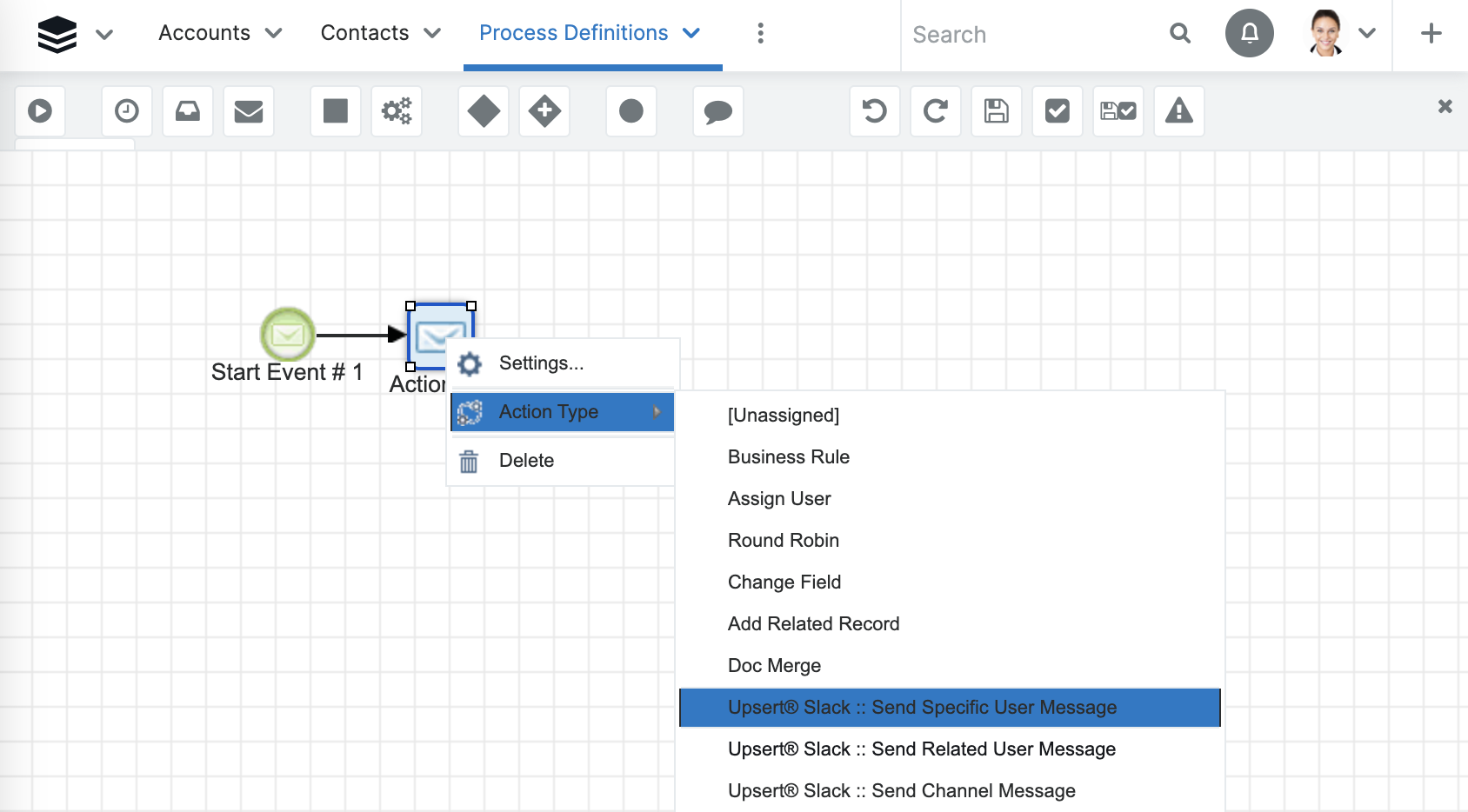Image resolution: width=1468 pixels, height=812 pixels.
Task: Click the Search input field
Action: click(x=1026, y=35)
